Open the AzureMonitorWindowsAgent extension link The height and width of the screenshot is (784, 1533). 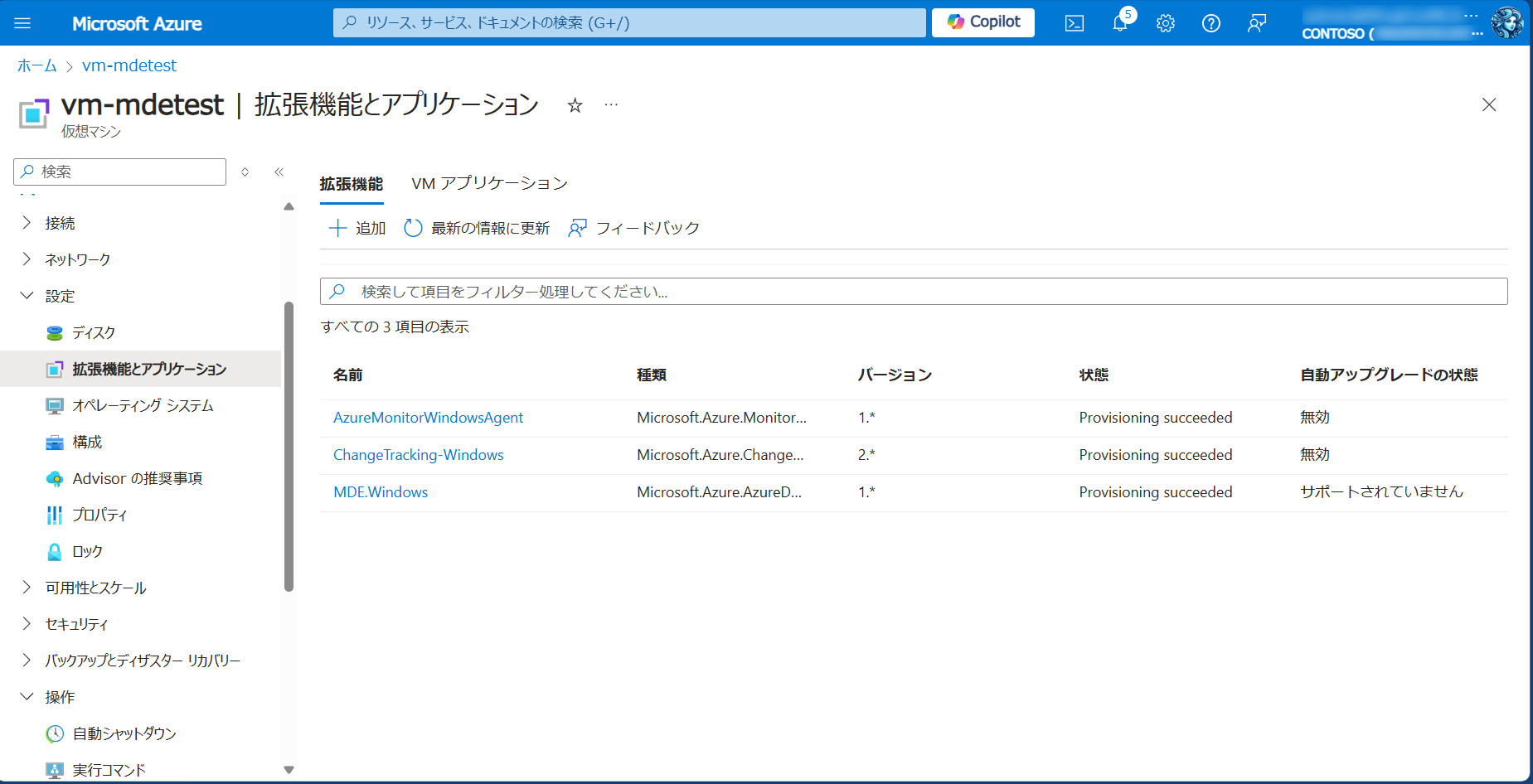[x=428, y=418]
